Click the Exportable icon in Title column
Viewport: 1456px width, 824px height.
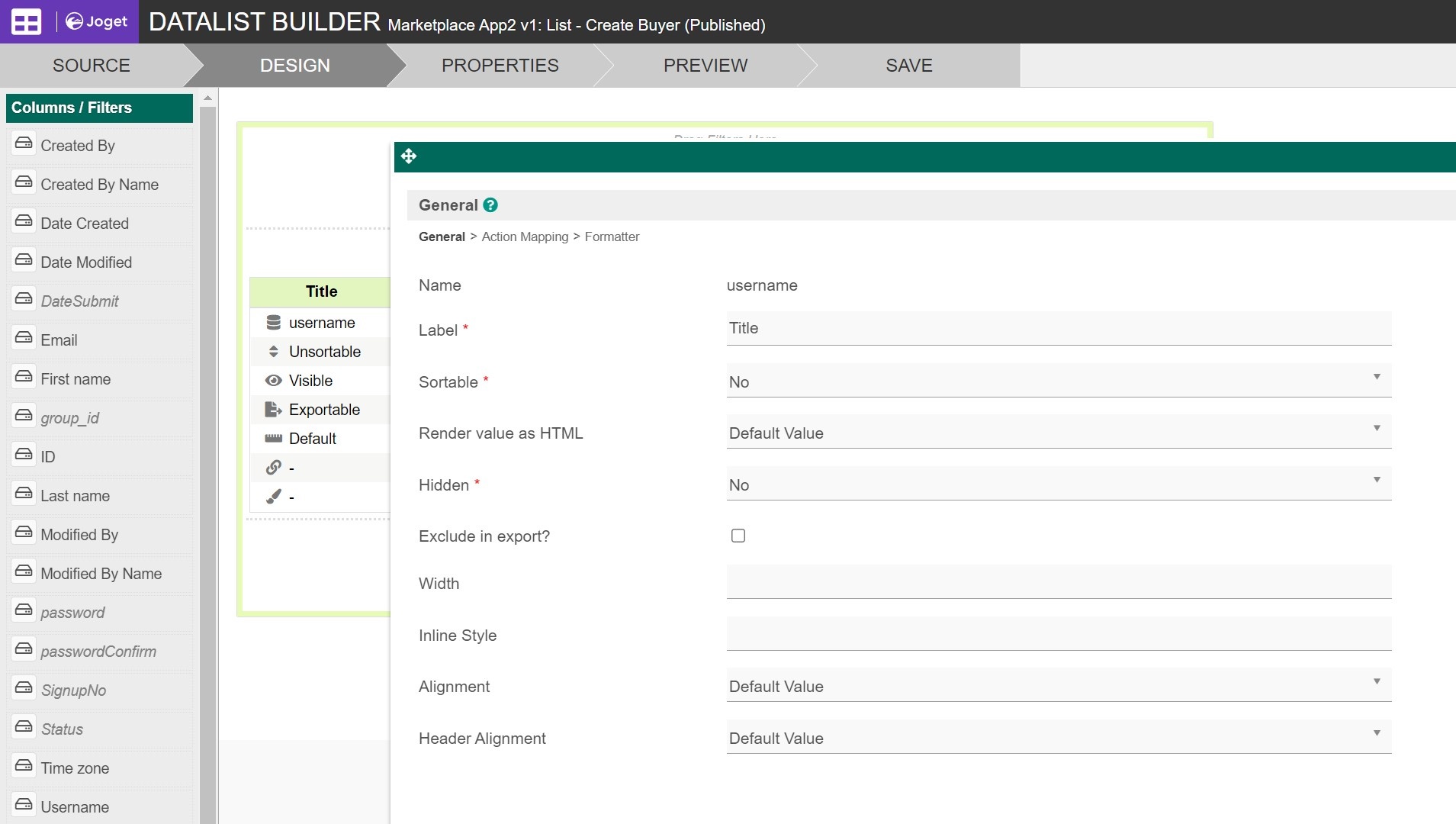click(273, 410)
